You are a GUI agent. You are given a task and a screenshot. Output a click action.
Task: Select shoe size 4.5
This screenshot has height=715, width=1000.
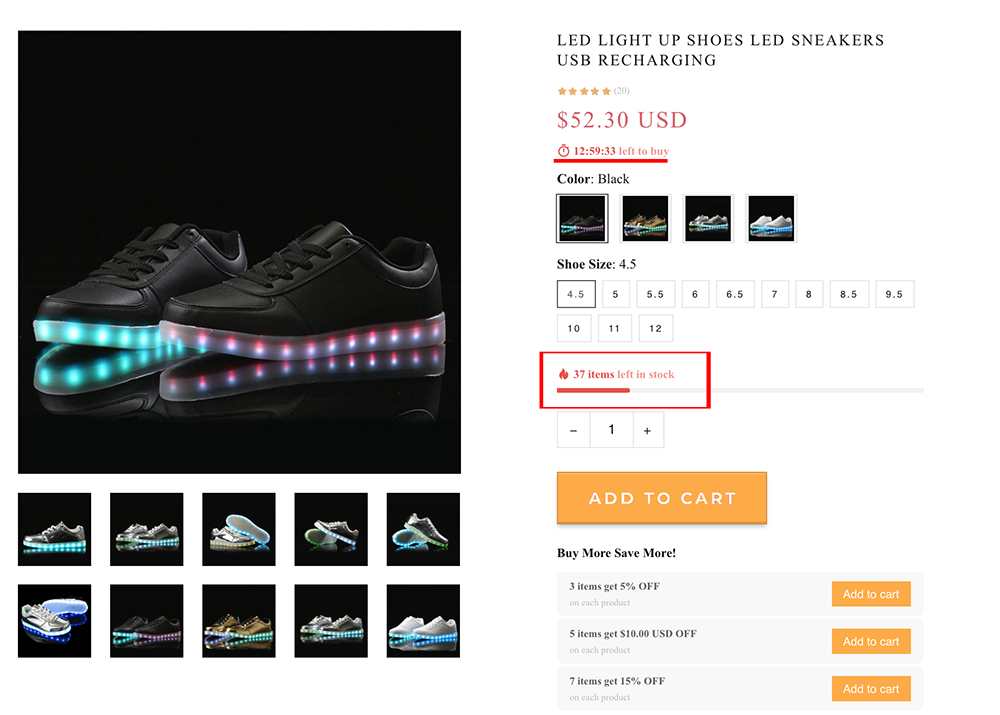pos(576,294)
